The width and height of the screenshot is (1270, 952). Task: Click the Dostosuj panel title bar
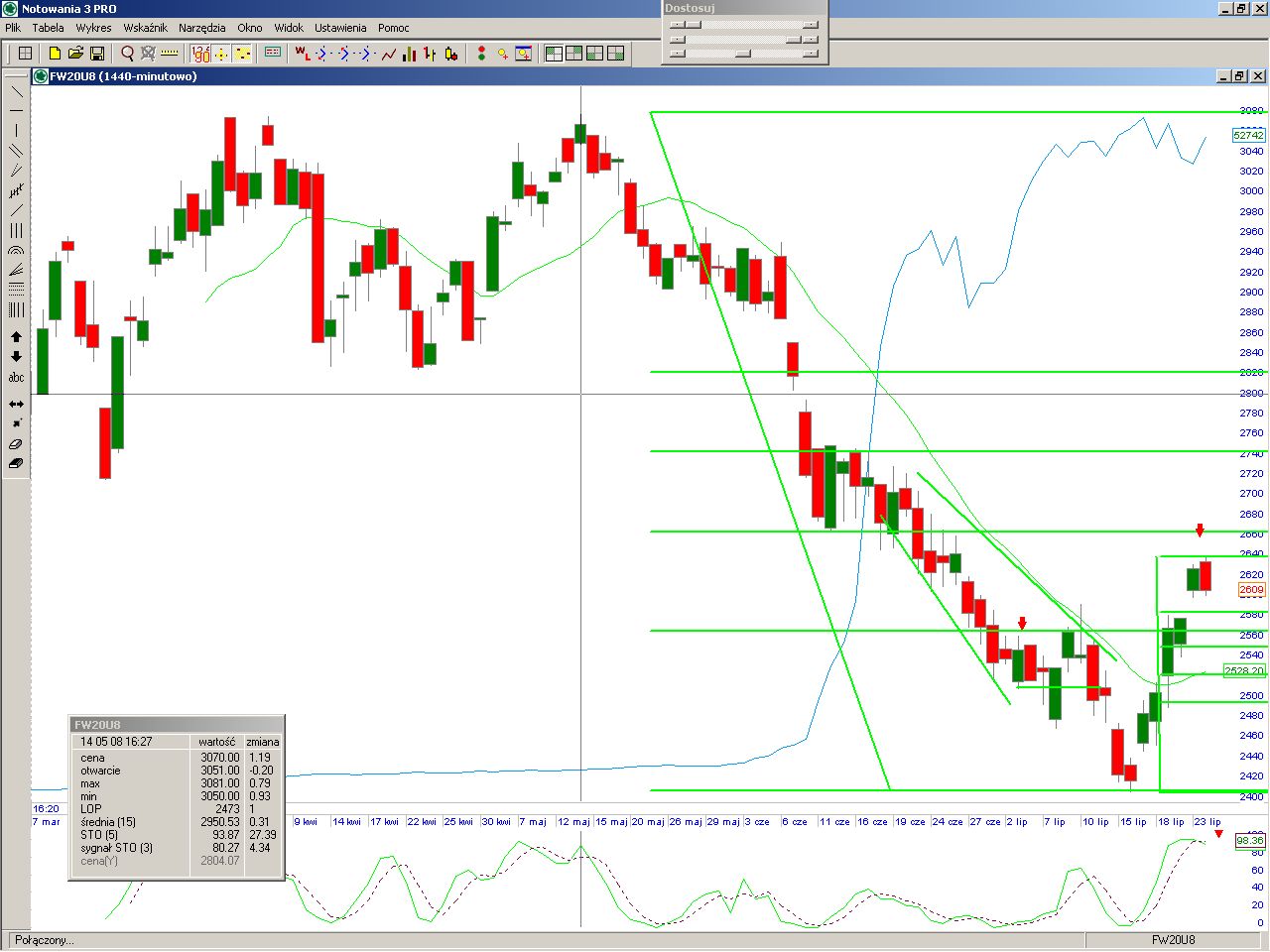744,8
